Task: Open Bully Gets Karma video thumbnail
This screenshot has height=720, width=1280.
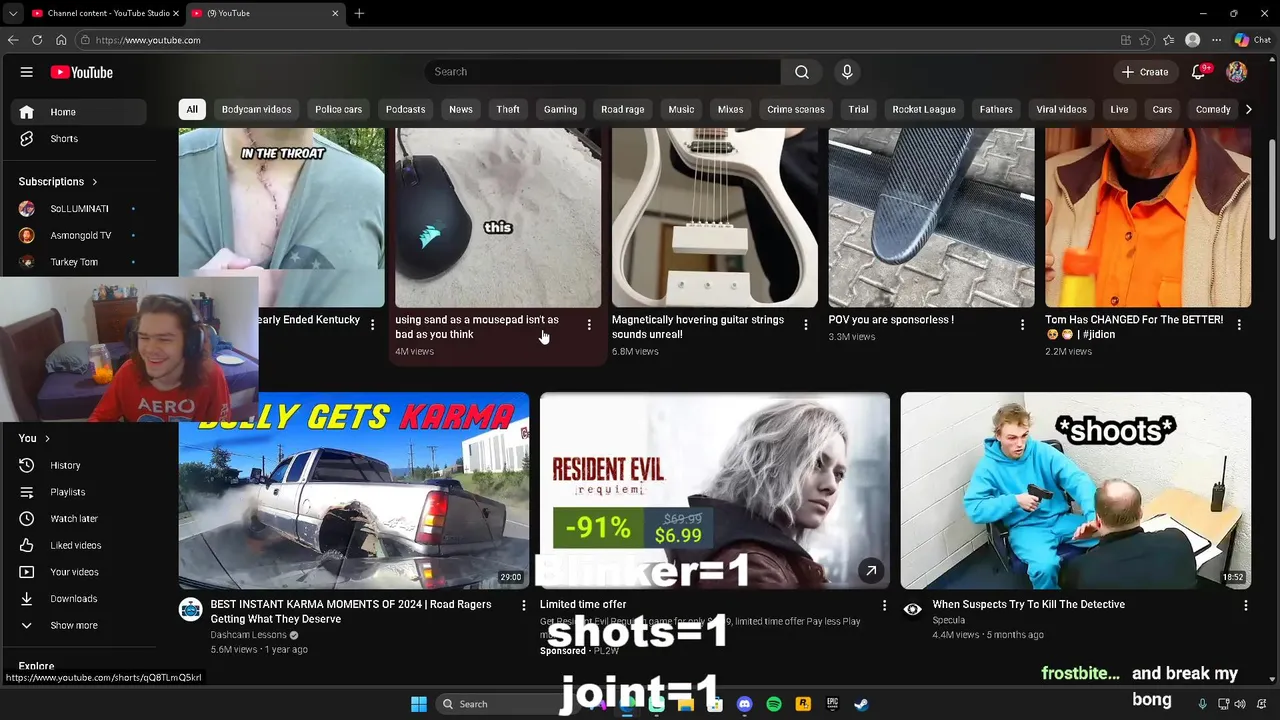Action: [x=354, y=490]
